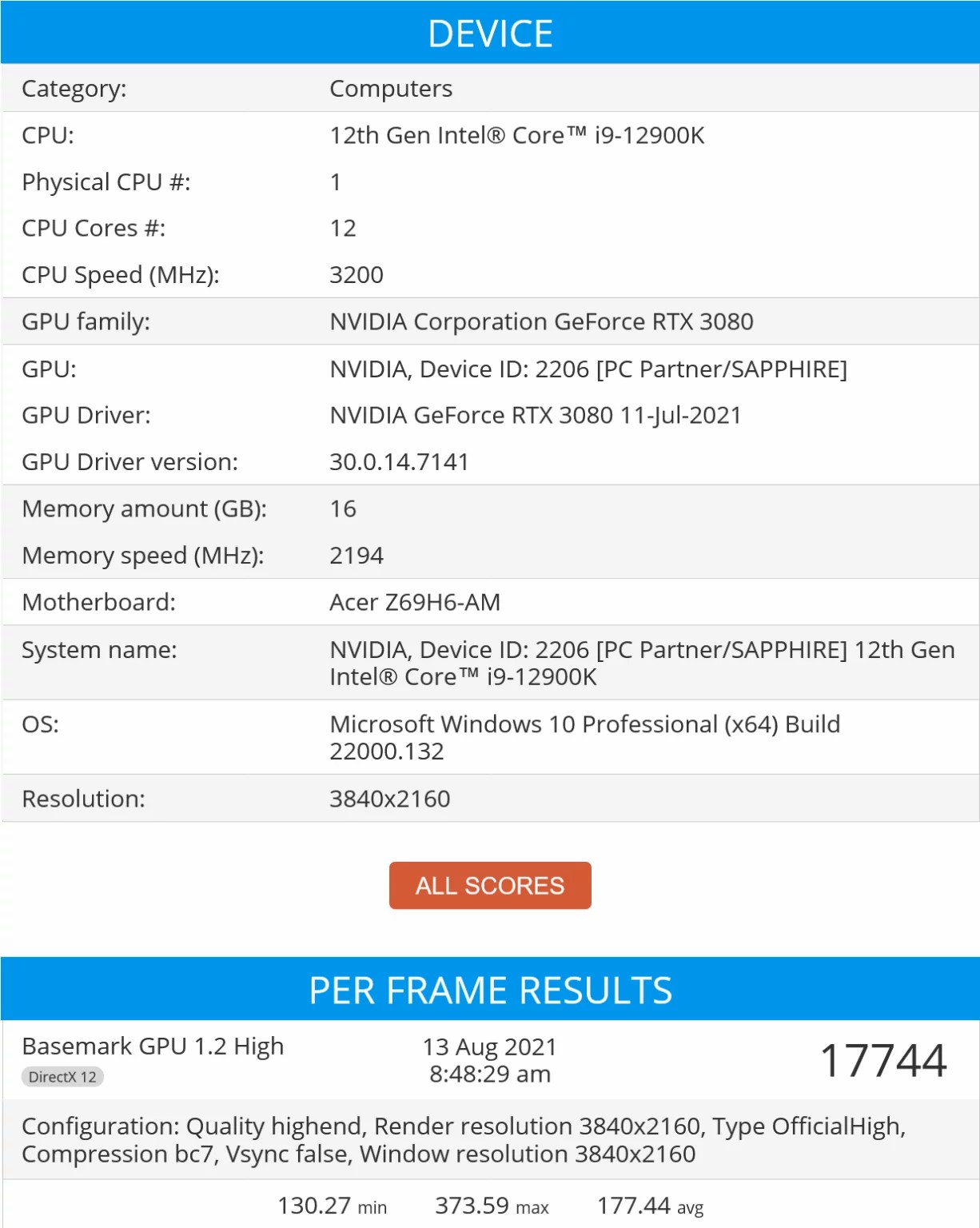Click the Basemark GPU 1.2 High title

(x=153, y=1046)
